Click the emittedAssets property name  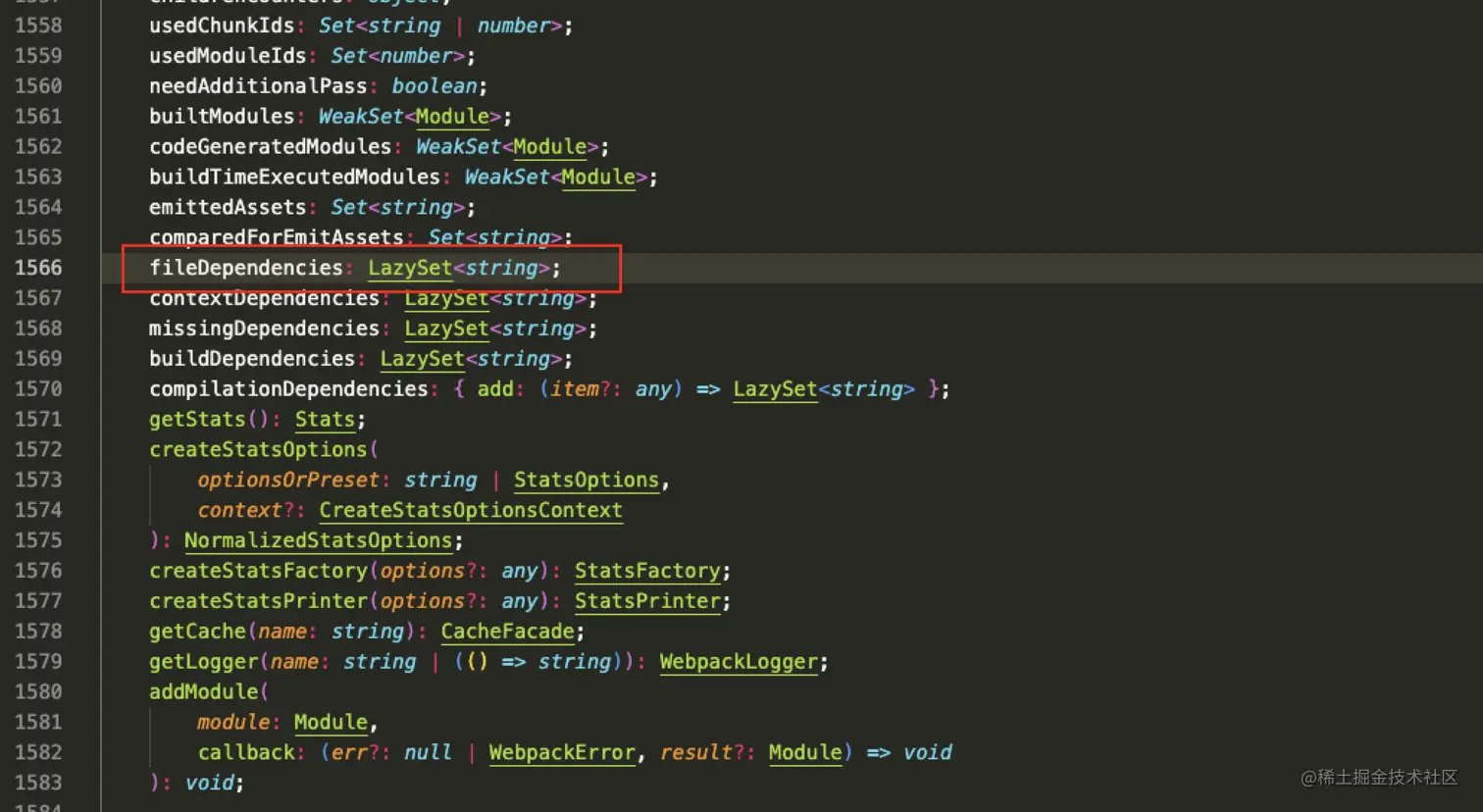click(228, 208)
